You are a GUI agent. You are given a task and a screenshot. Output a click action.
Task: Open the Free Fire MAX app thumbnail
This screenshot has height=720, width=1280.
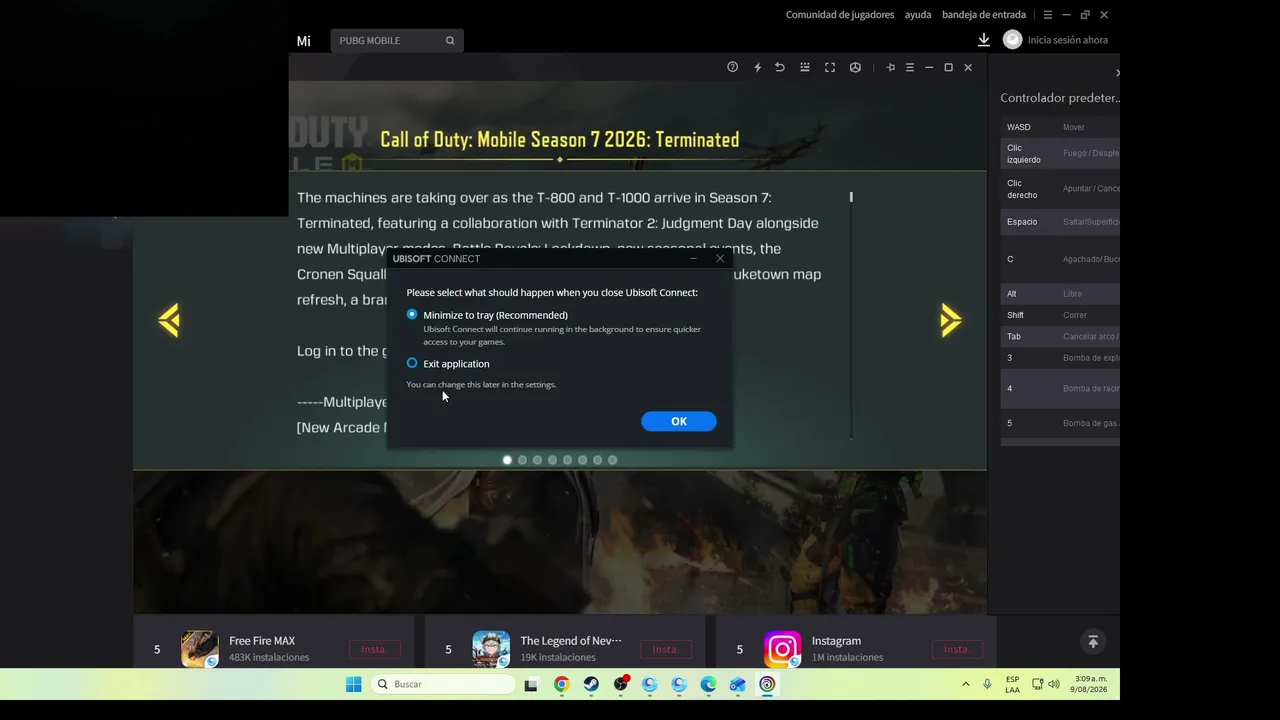coord(200,649)
